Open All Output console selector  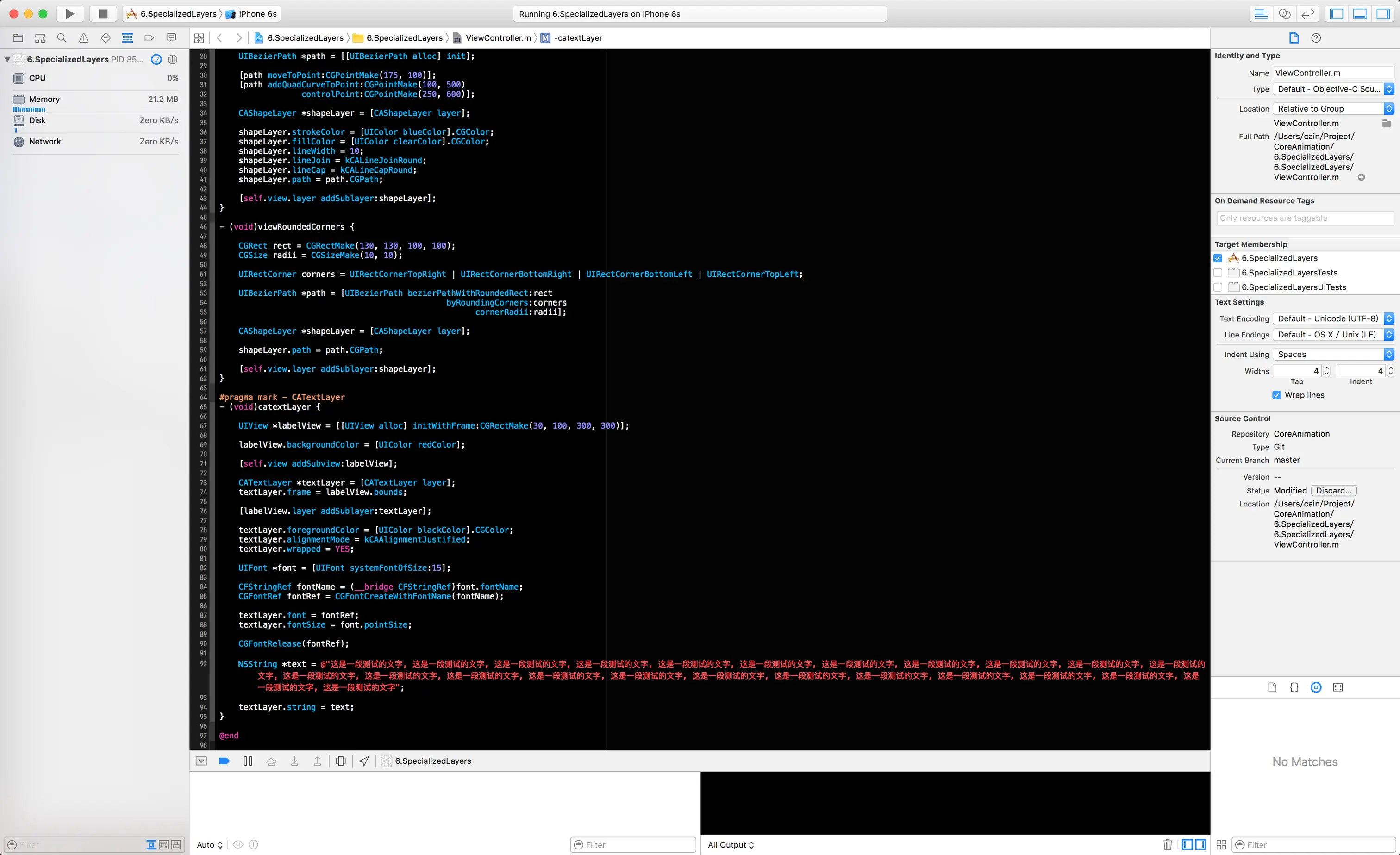pos(731,845)
